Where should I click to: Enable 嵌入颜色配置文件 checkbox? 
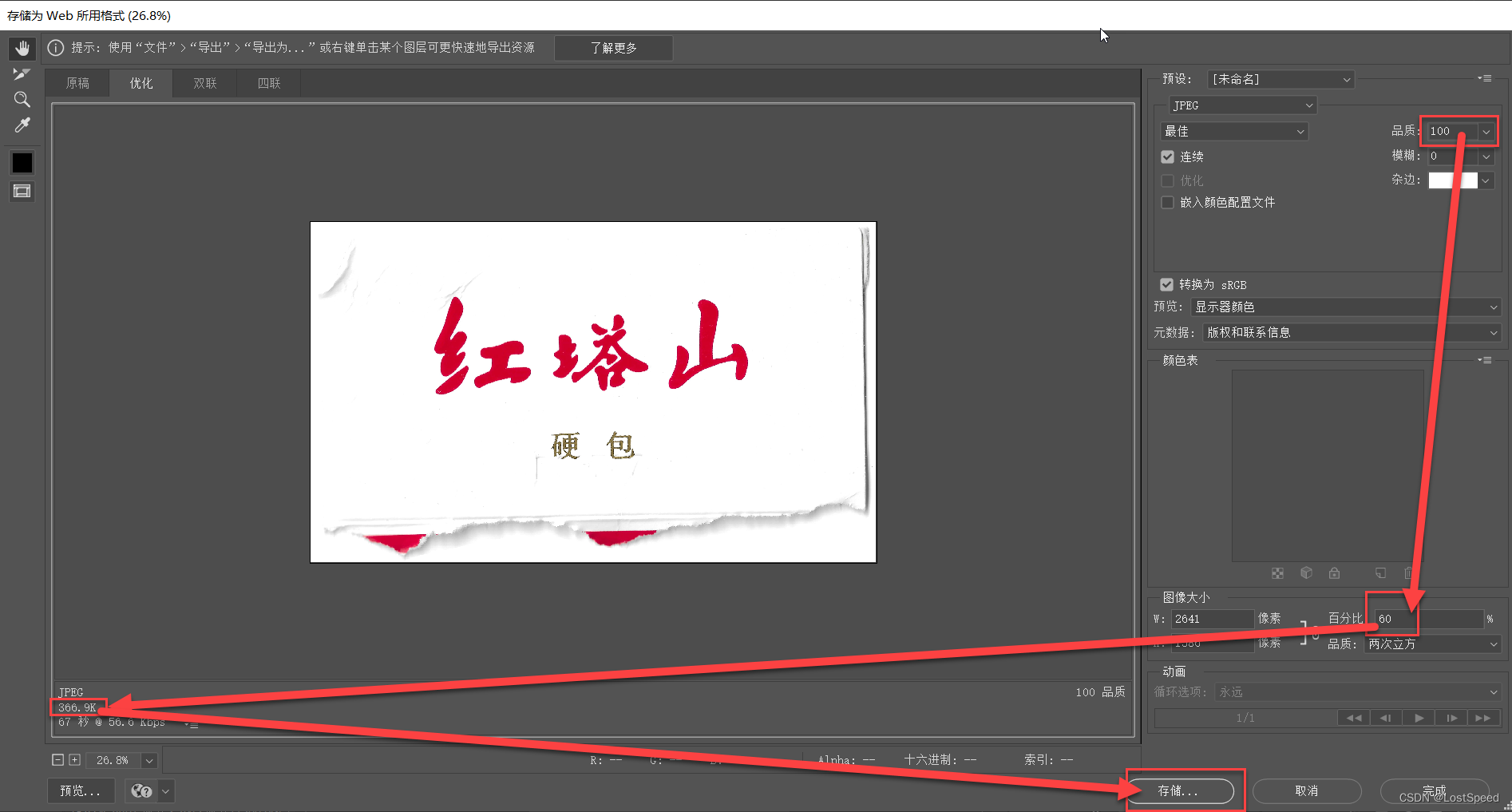[x=1167, y=202]
